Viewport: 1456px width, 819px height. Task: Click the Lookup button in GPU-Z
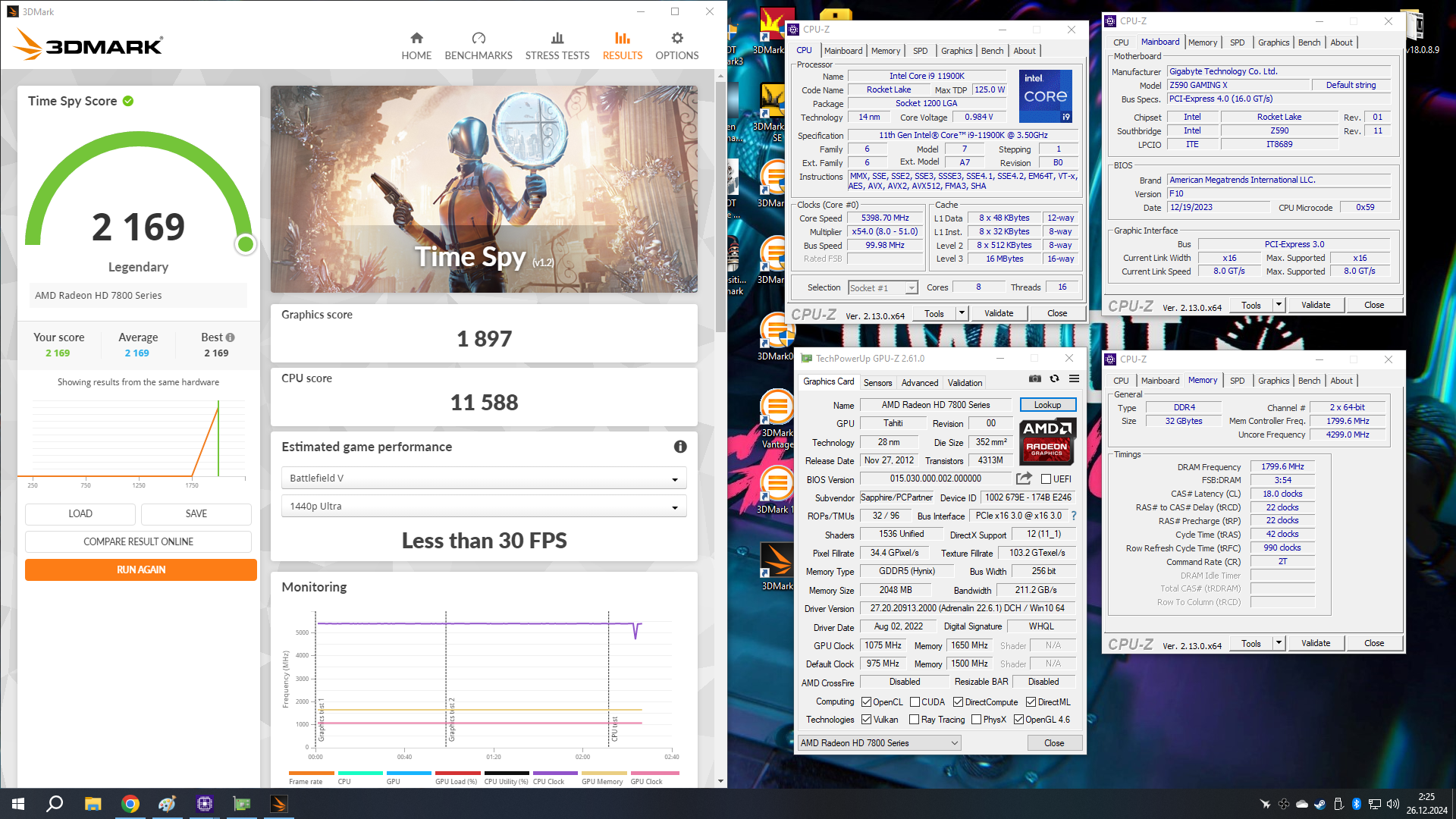tap(1047, 405)
